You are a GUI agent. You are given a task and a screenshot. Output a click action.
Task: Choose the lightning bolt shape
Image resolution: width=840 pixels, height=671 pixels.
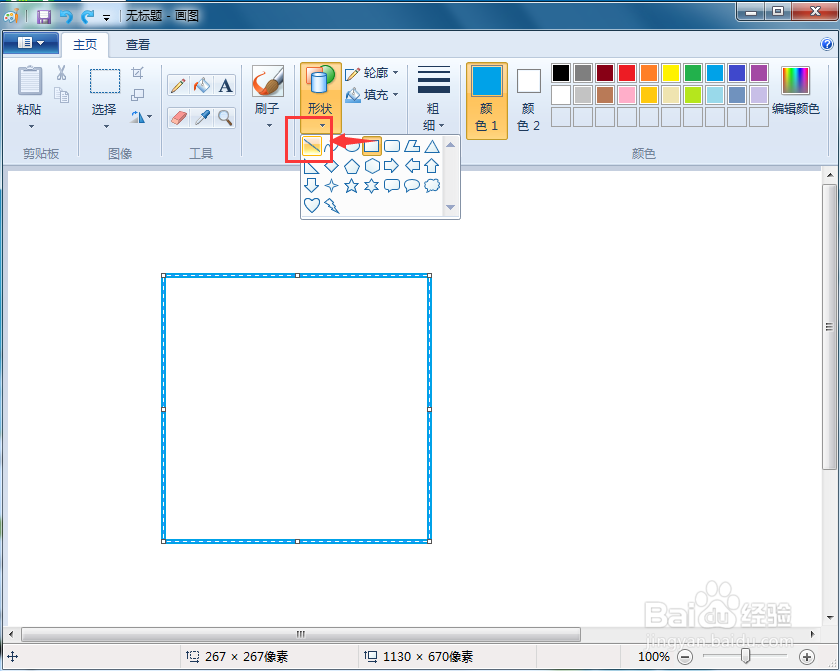tap(332, 206)
